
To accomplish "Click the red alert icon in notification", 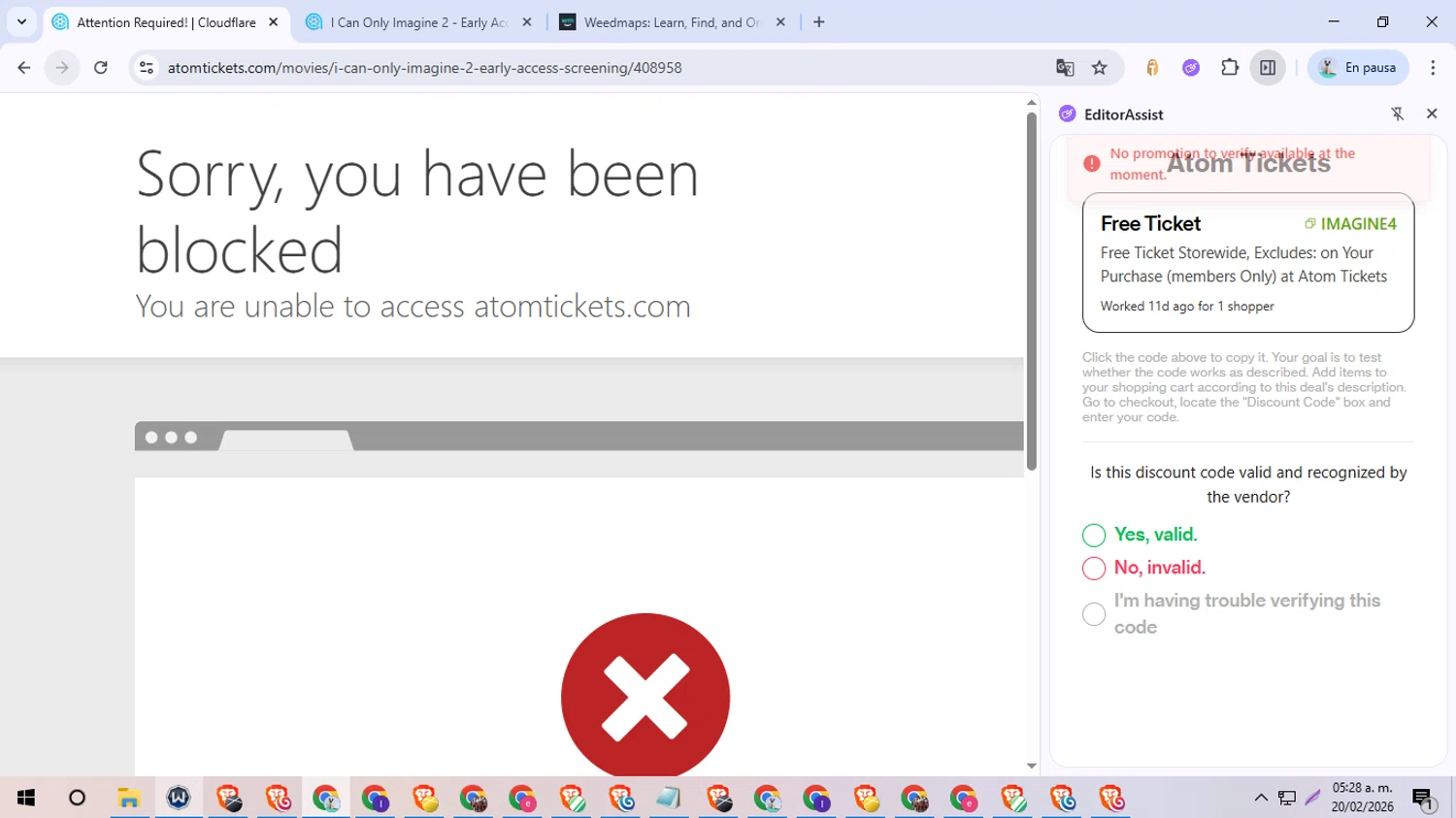I will [x=1092, y=163].
